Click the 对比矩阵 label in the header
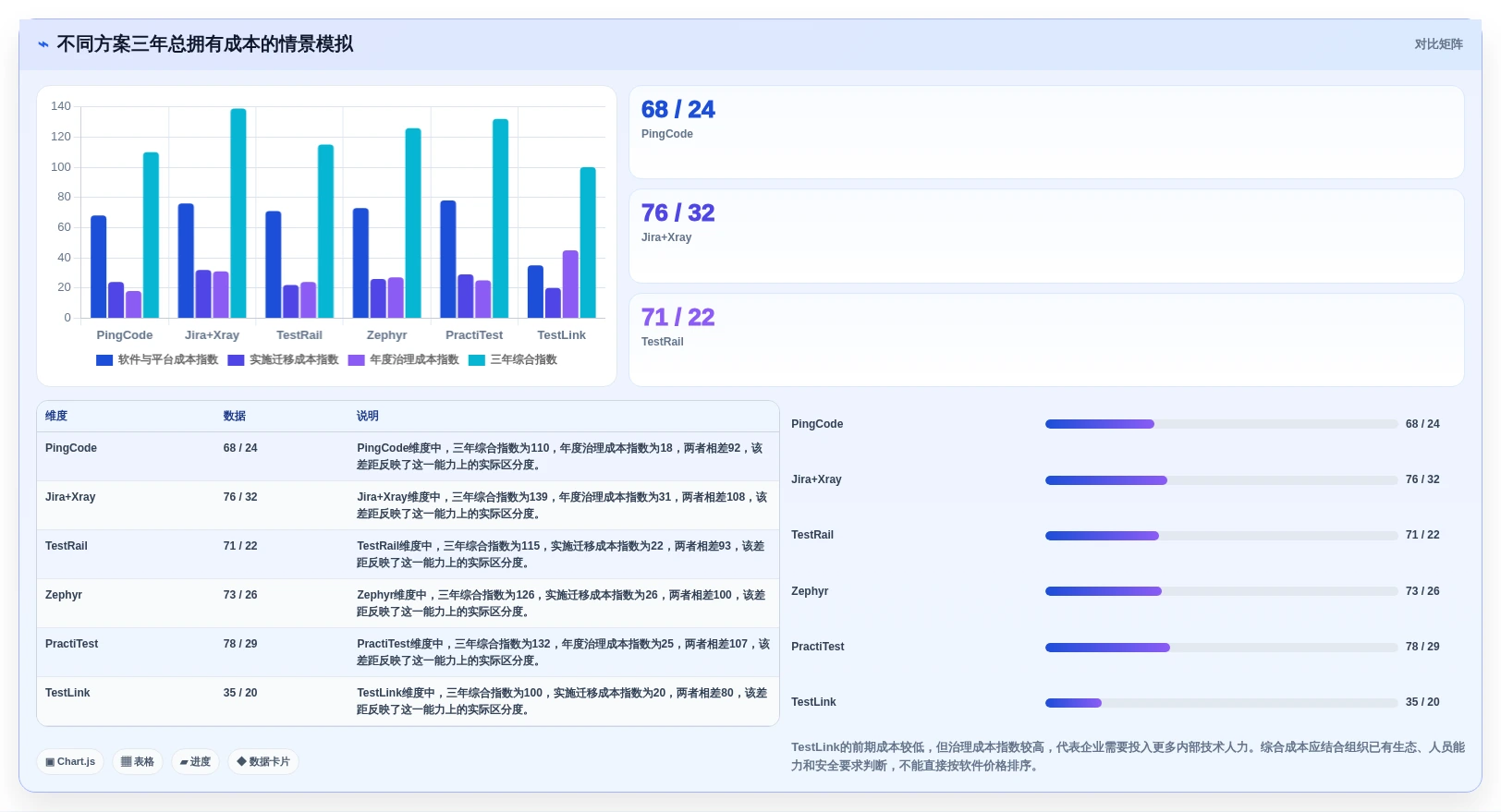The image size is (1501, 812). coord(1438,44)
